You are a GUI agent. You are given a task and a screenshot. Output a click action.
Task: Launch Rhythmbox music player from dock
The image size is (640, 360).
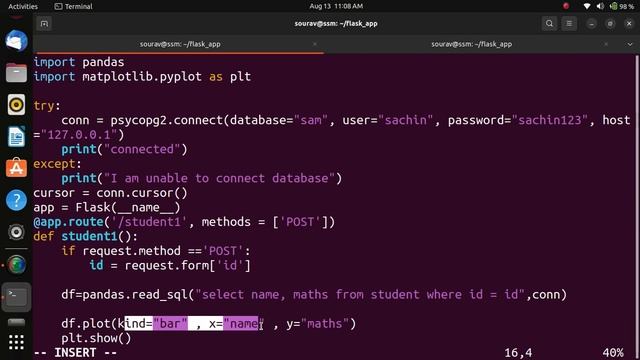pos(16,105)
